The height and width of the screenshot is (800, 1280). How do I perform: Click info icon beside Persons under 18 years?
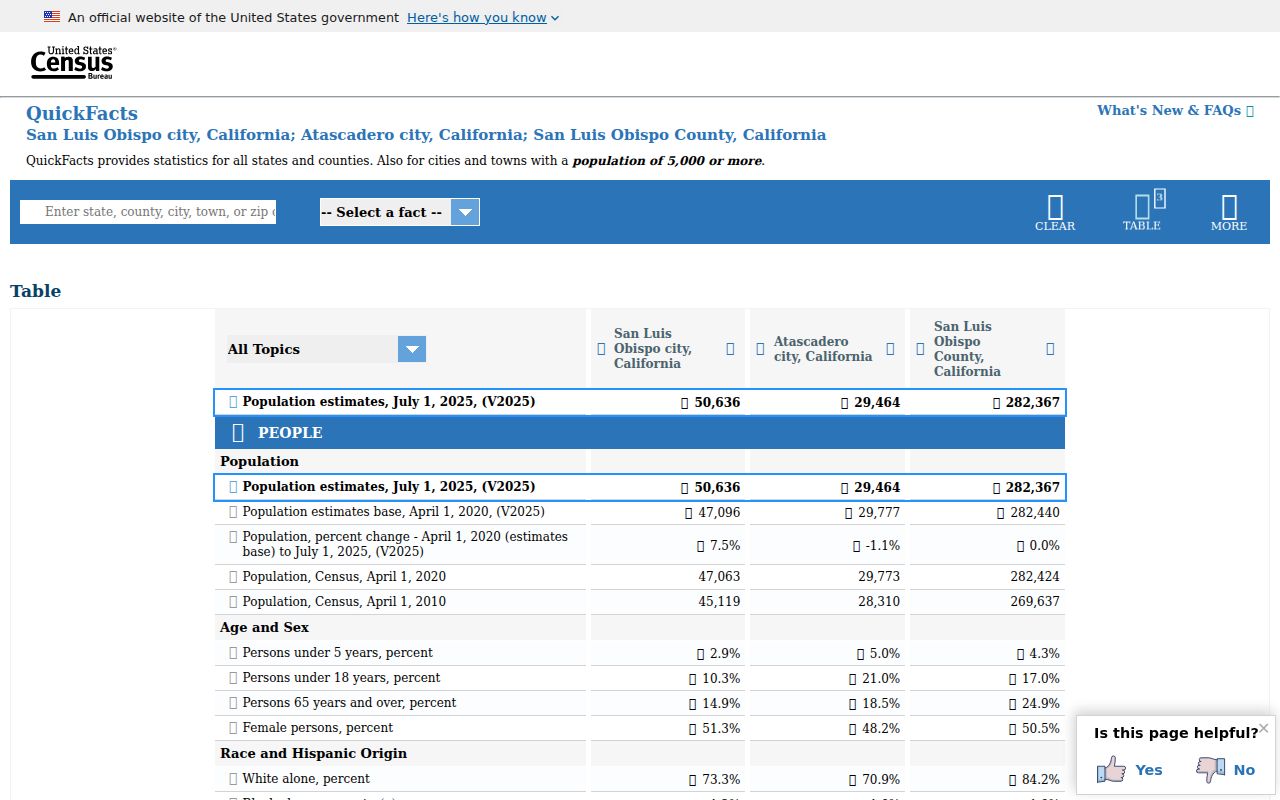click(233, 677)
